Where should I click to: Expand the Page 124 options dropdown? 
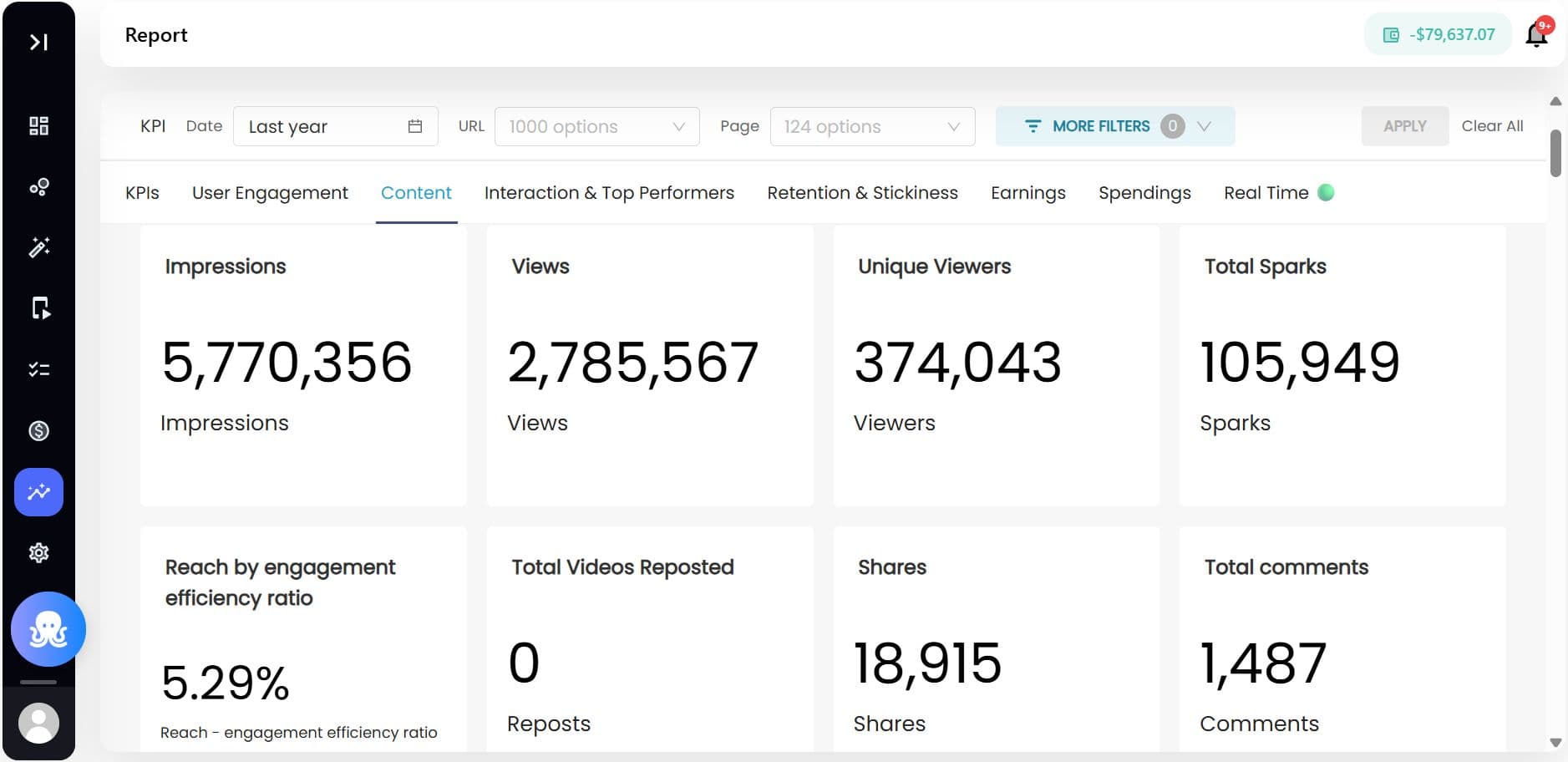pyautogui.click(x=872, y=126)
